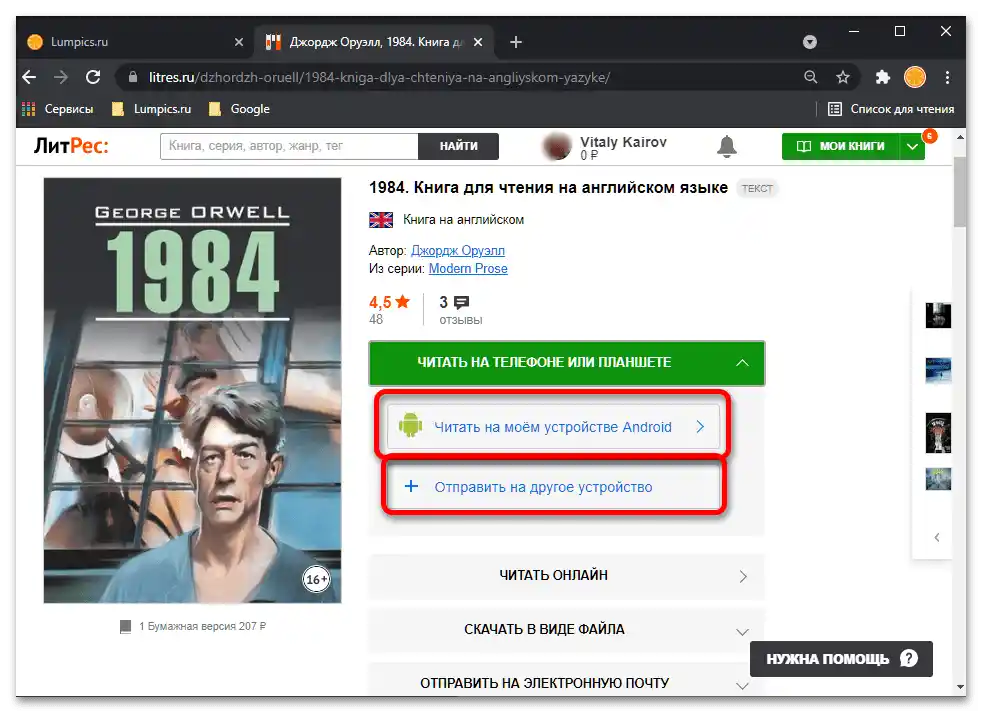
Task: Click the British flag language icon
Action: (x=381, y=220)
